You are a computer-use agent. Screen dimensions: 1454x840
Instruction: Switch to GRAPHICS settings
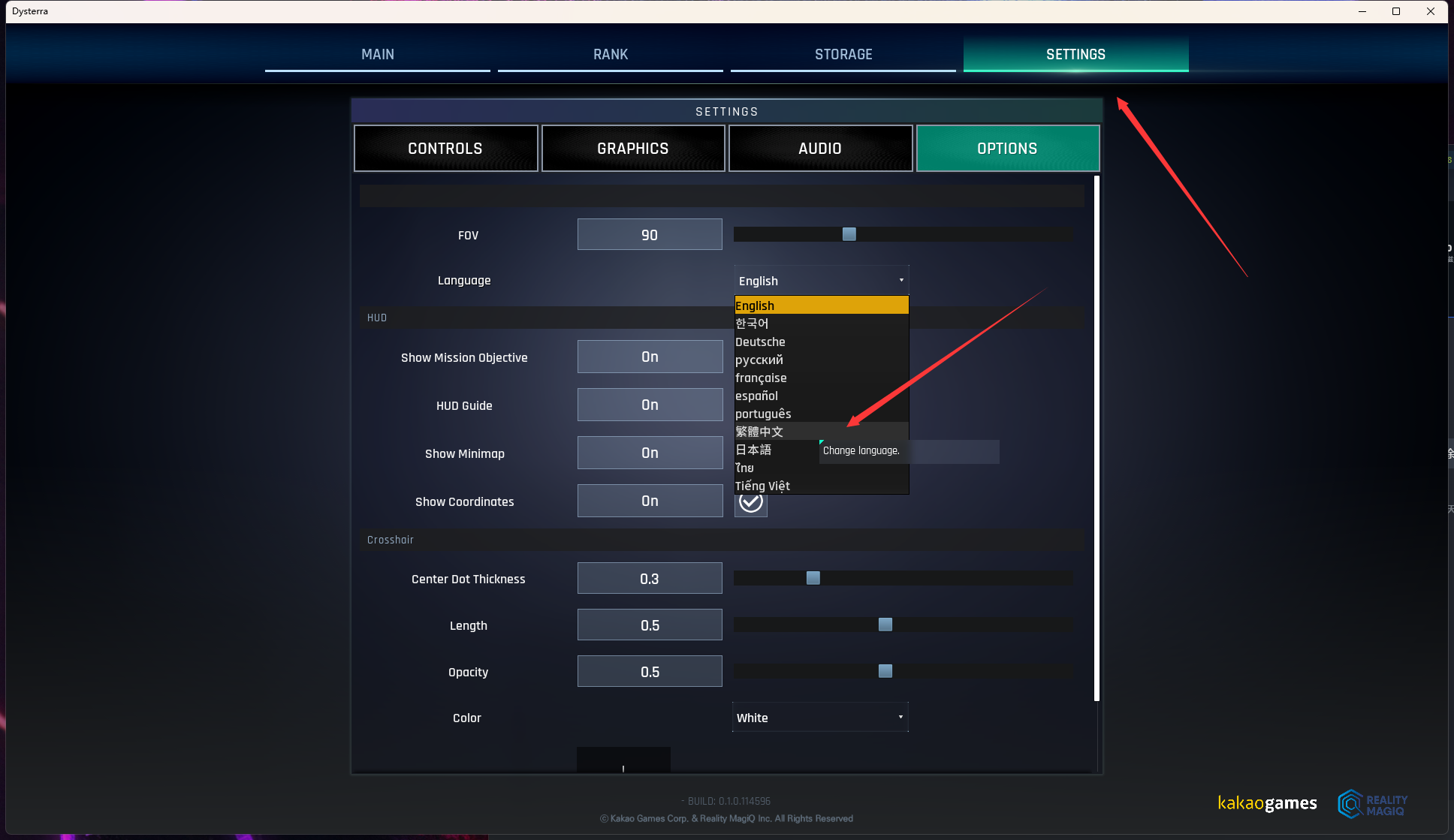point(633,149)
